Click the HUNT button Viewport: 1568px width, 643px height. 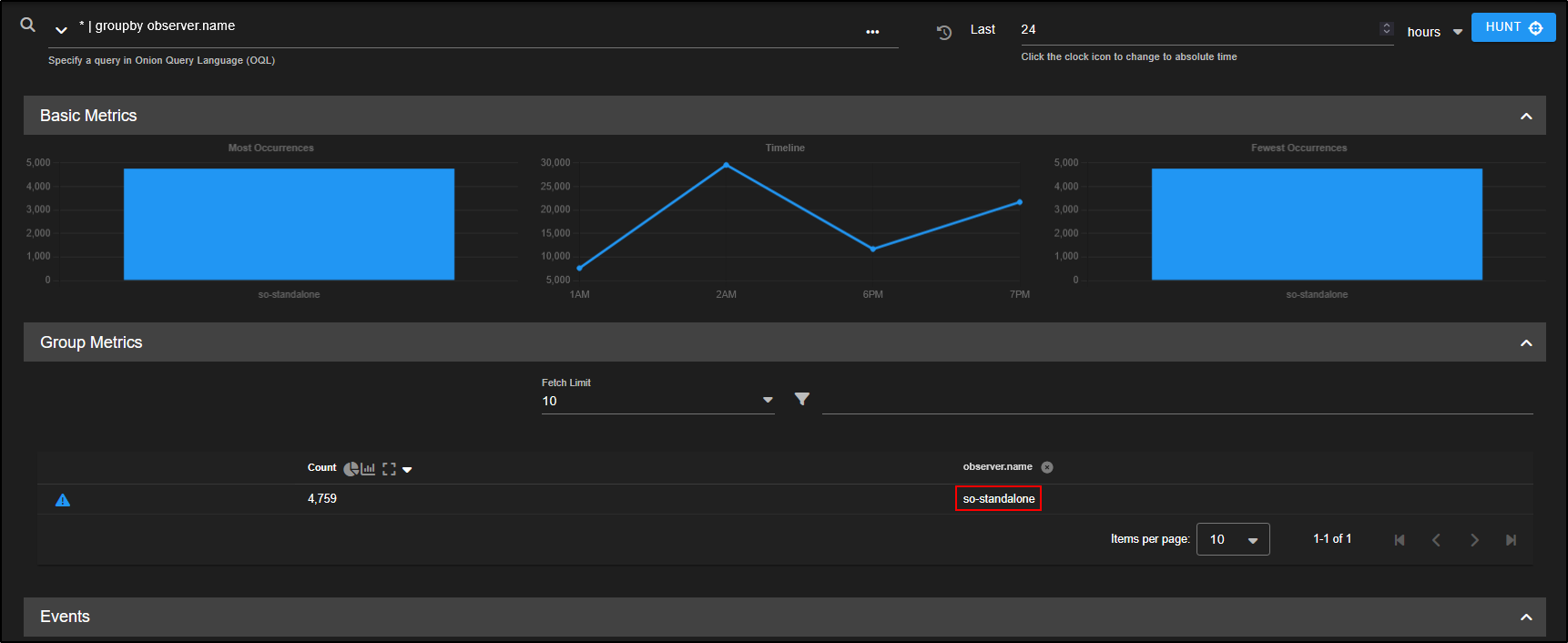[x=1512, y=27]
